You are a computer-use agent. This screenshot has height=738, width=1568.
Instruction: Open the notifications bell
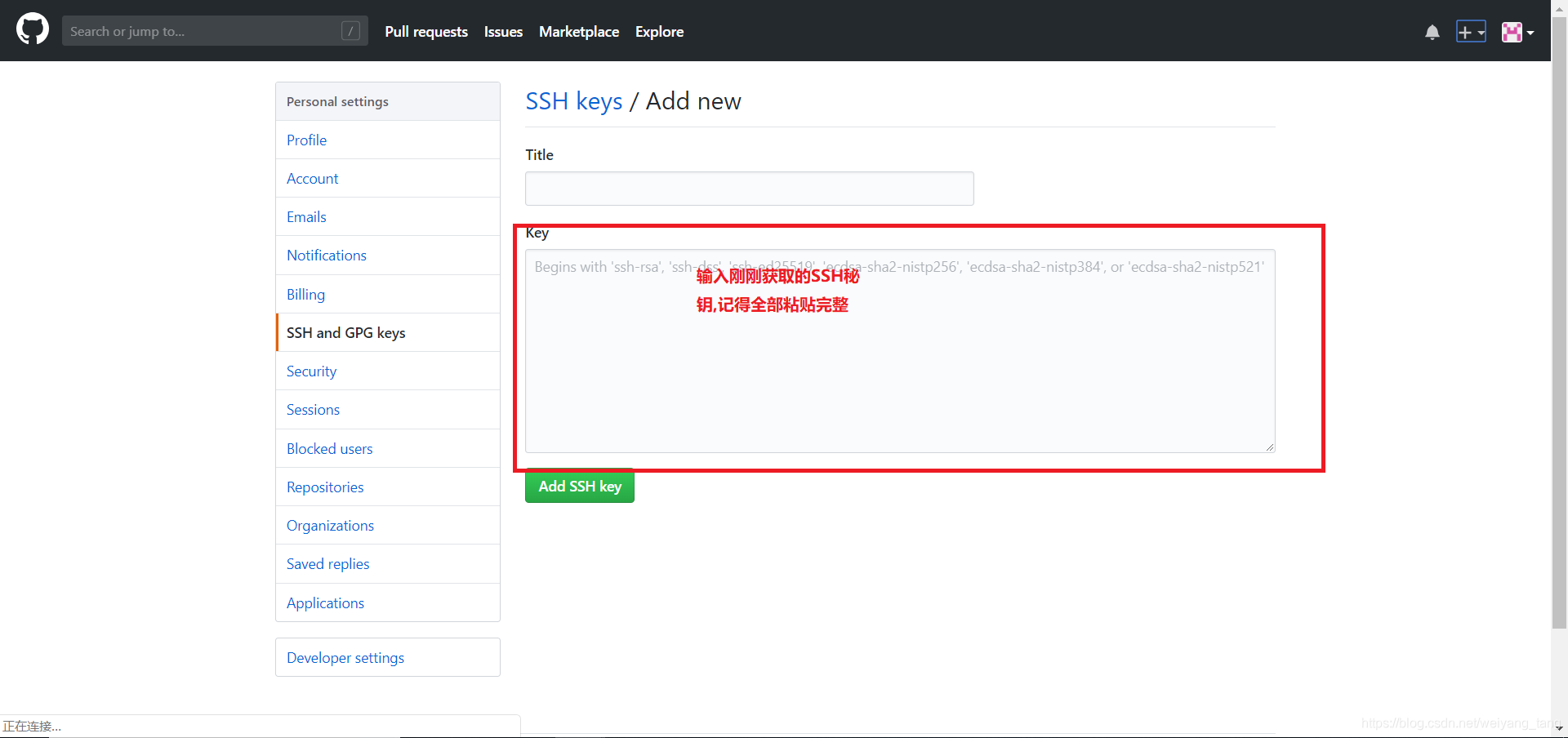[x=1432, y=32]
